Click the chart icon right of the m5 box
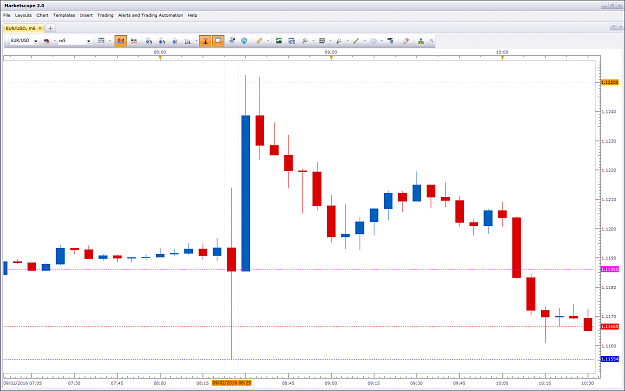The height and width of the screenshot is (391, 625). click(x=101, y=41)
